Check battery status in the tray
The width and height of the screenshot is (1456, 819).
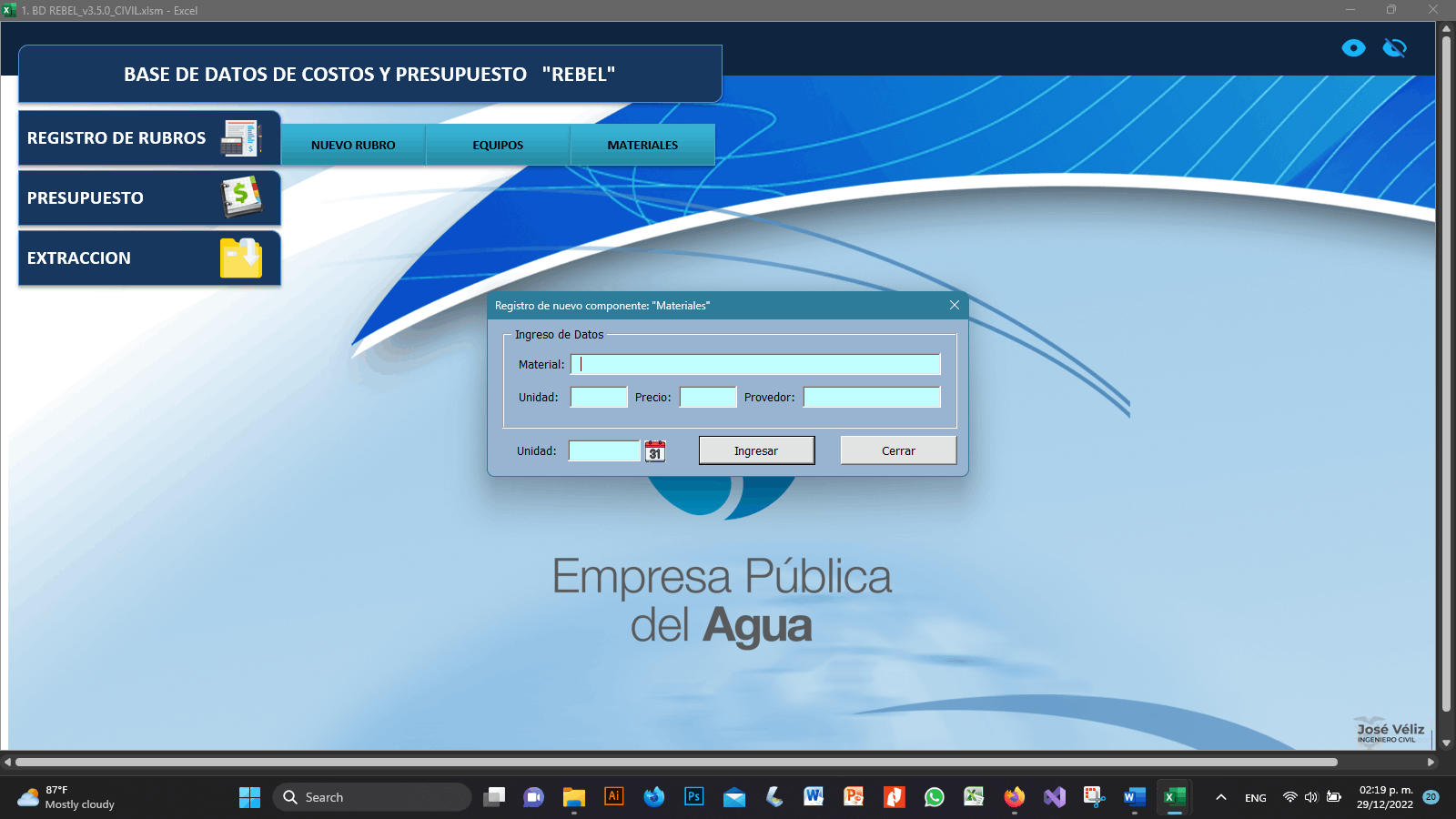(x=1334, y=797)
